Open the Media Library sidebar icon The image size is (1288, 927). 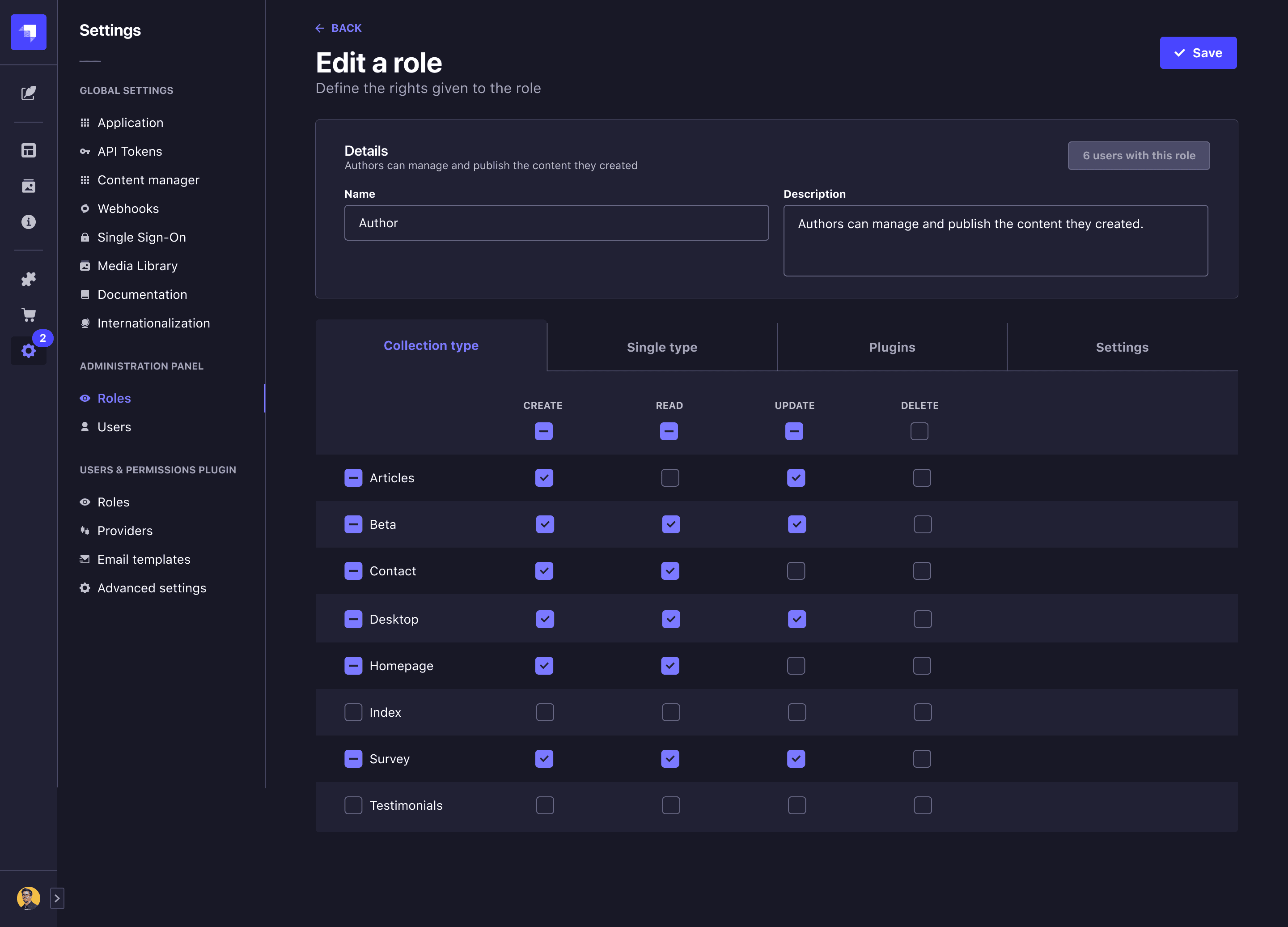click(28, 186)
